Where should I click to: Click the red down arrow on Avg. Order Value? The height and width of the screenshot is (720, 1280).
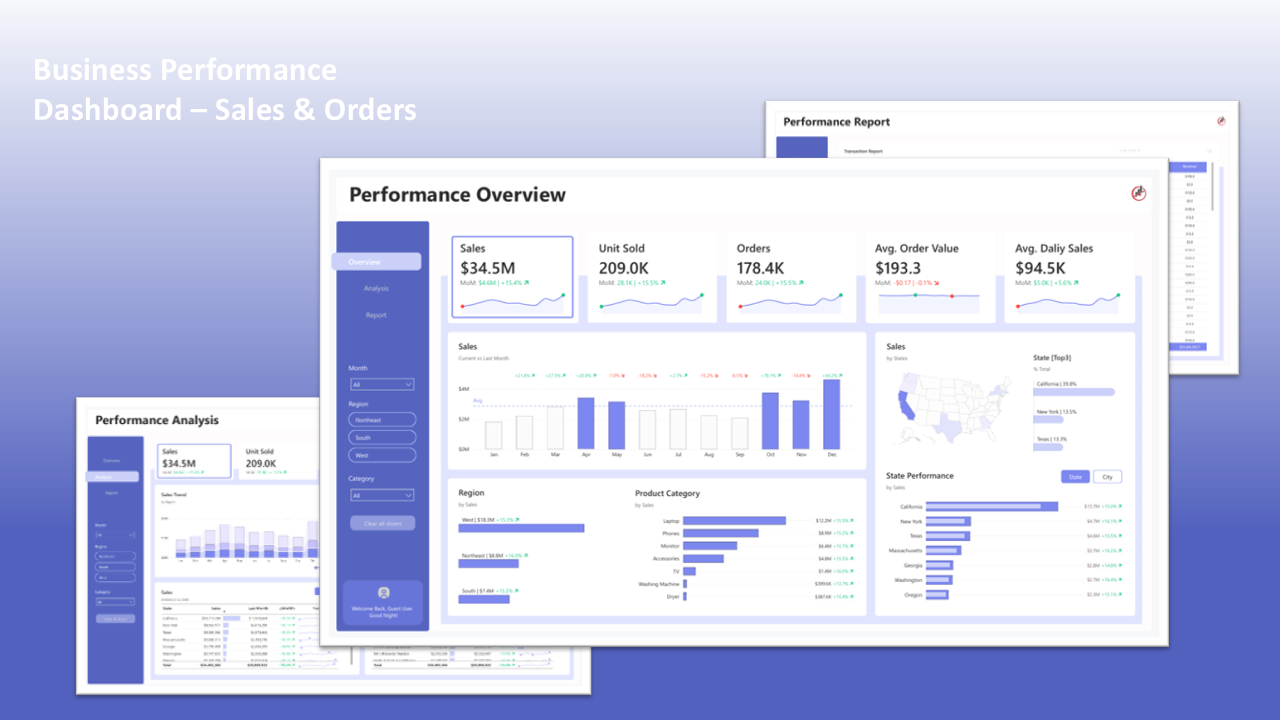tap(939, 283)
